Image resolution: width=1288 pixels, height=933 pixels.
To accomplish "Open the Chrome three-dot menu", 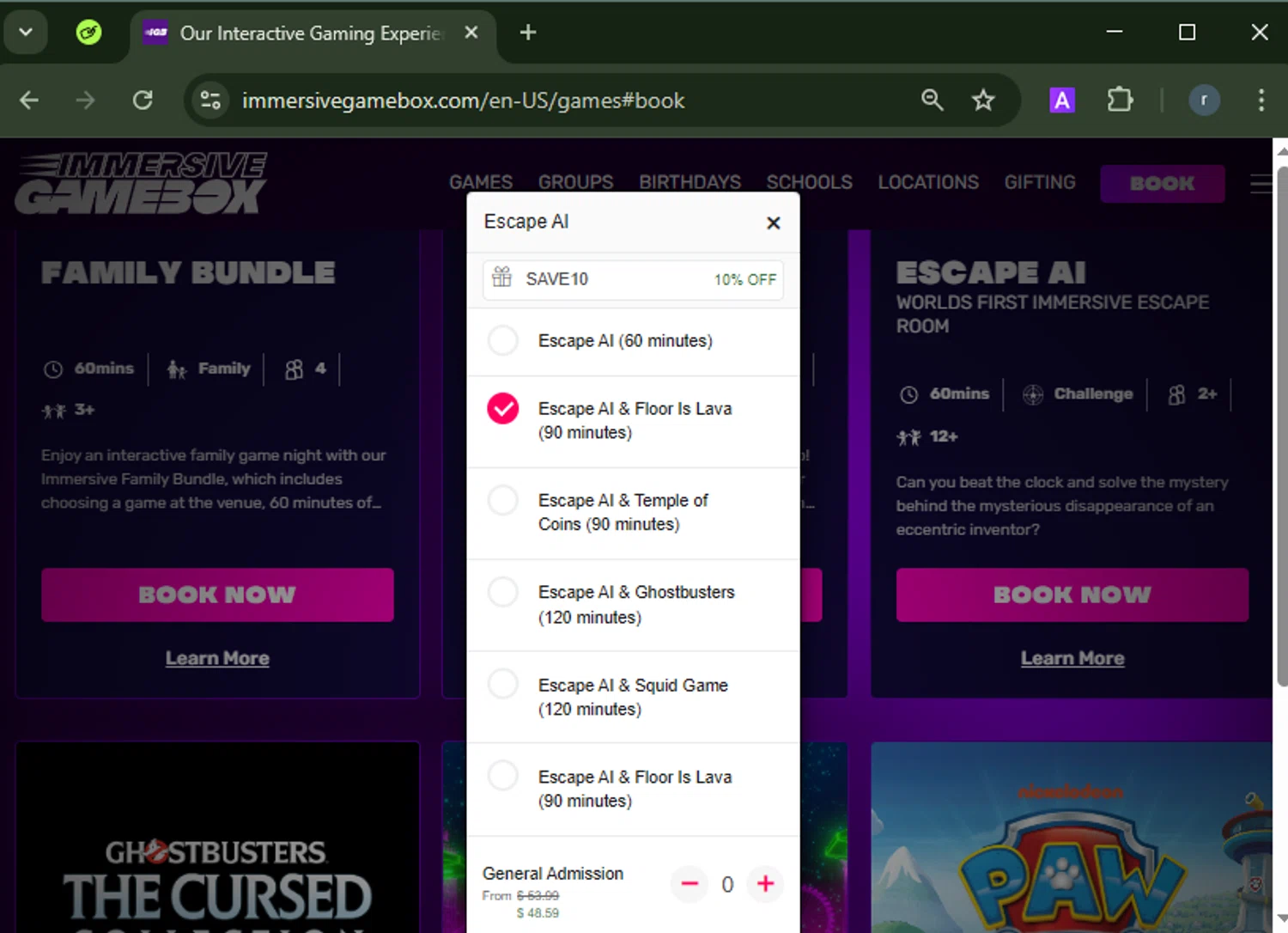I will (1261, 101).
